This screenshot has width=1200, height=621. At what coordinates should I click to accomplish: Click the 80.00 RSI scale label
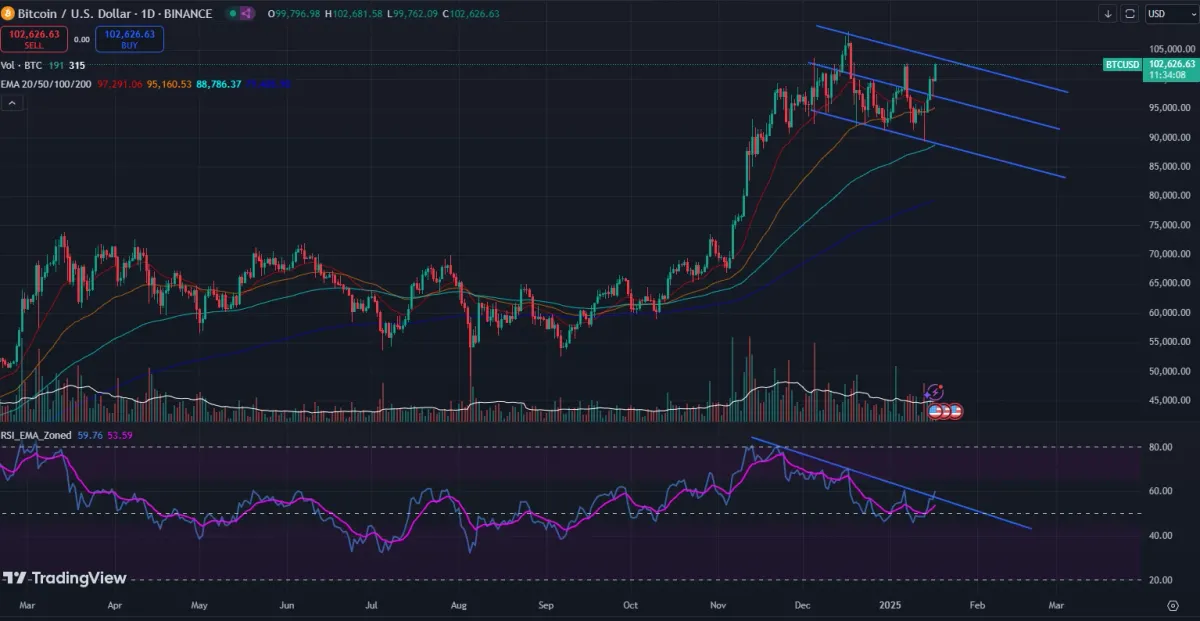click(1160, 447)
